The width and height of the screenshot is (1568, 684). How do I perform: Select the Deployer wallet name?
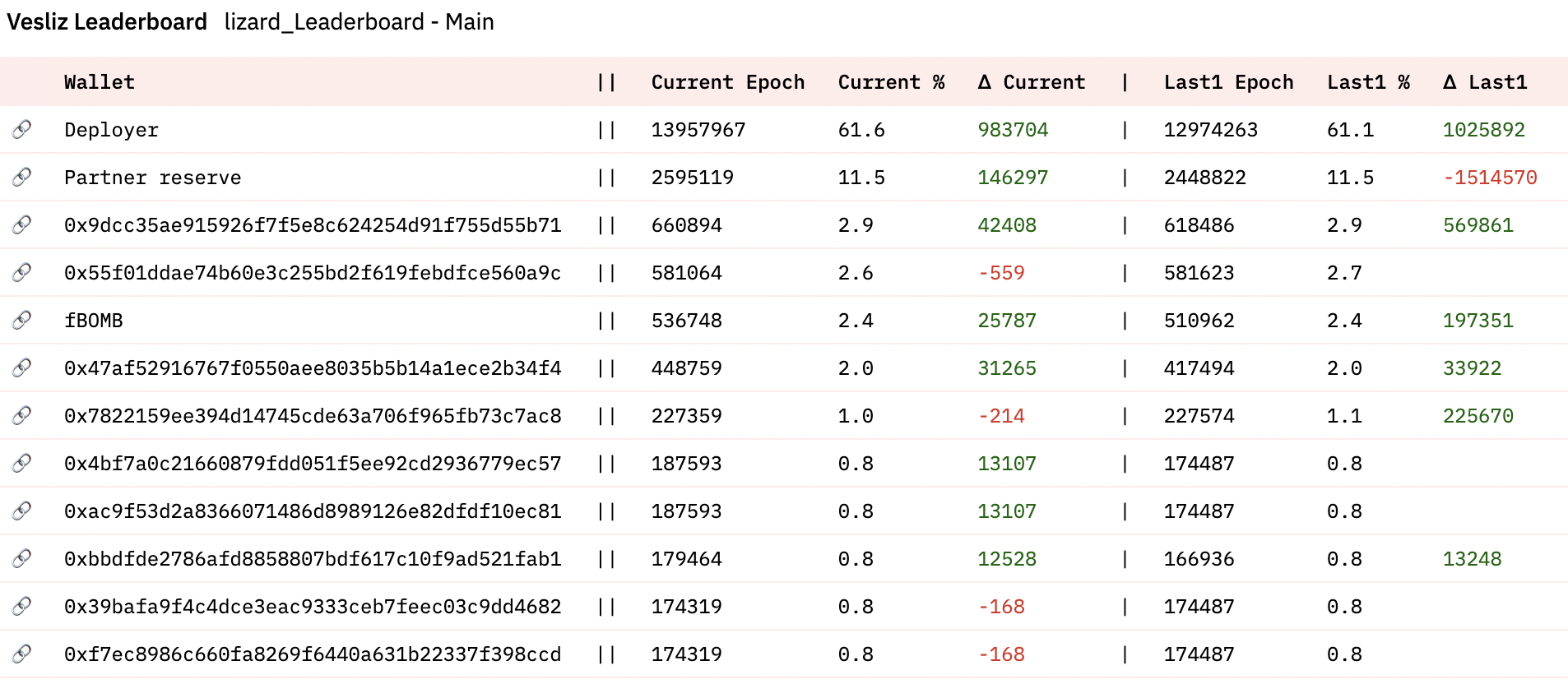111,130
